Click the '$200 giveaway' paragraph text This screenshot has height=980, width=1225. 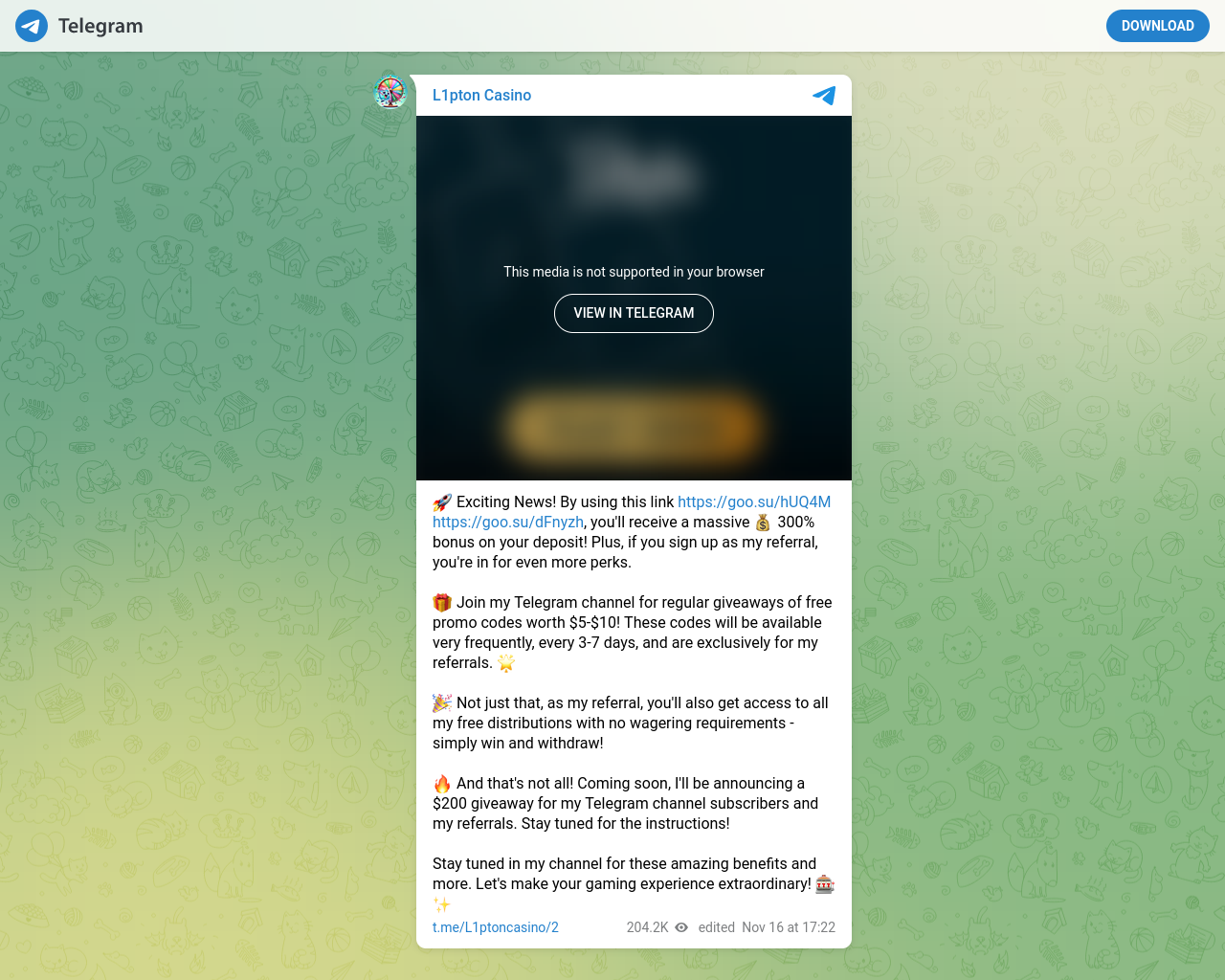(x=626, y=803)
